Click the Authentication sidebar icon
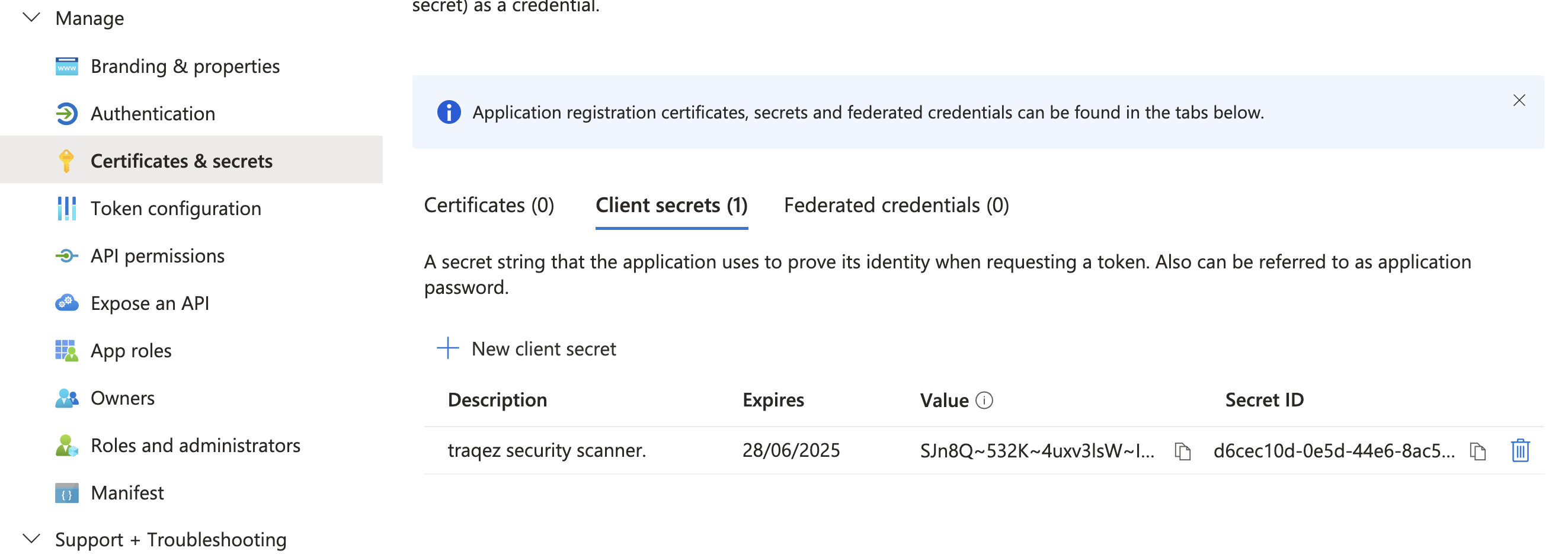The width and height of the screenshot is (1568, 554). [66, 114]
